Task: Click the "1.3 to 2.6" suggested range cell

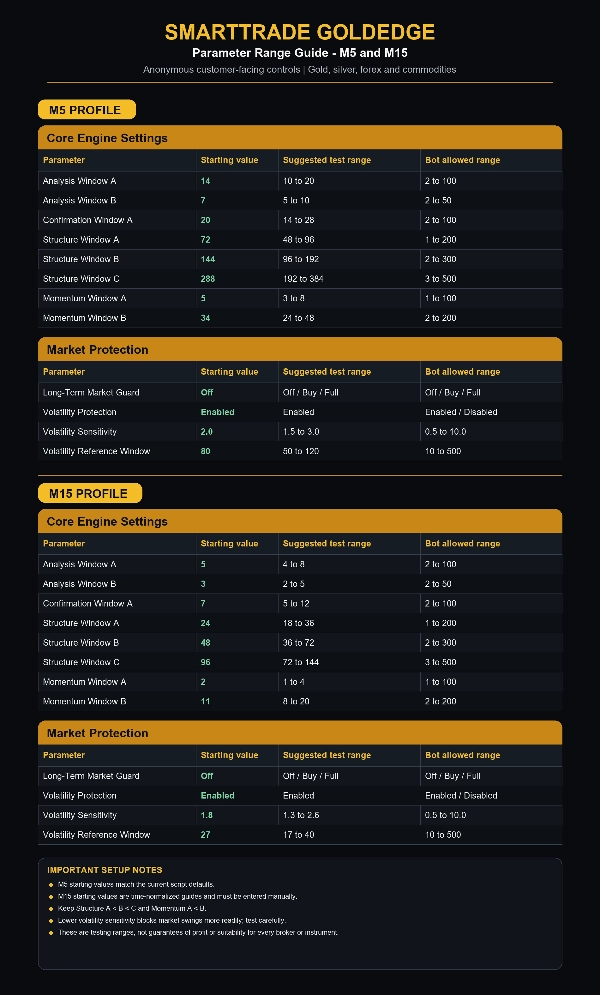Action: [301, 815]
